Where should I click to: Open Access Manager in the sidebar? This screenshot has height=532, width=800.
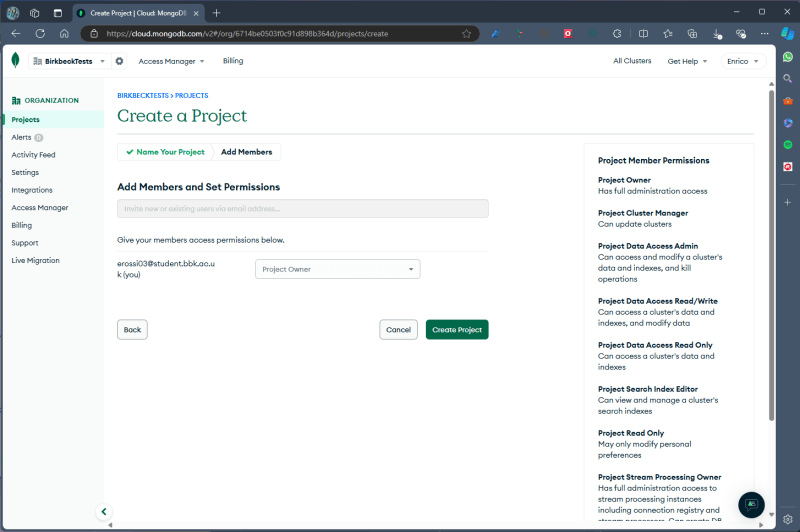[x=40, y=208]
